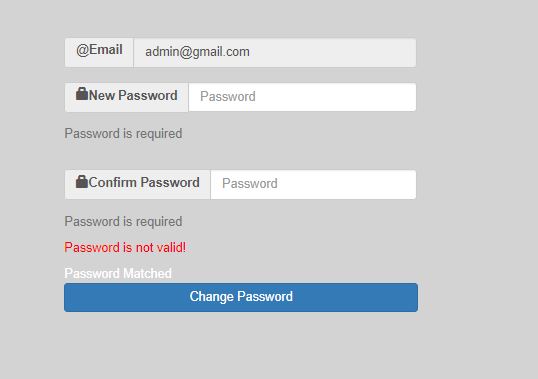Viewport: 538px width, 379px height.
Task: Click the word New in the password label
Action: point(102,95)
